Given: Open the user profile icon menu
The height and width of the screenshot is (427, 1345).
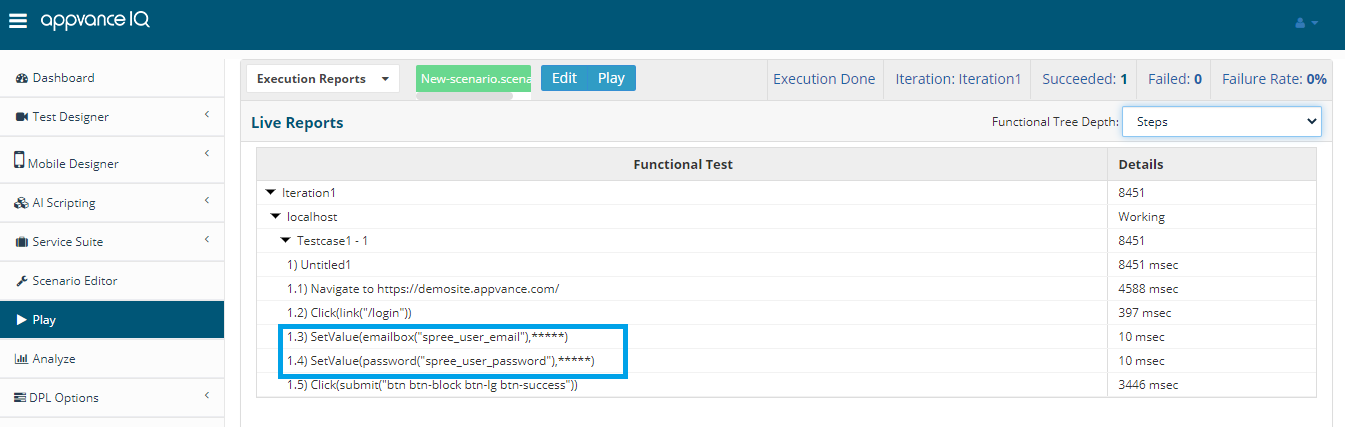Looking at the screenshot, I should 1307,22.
